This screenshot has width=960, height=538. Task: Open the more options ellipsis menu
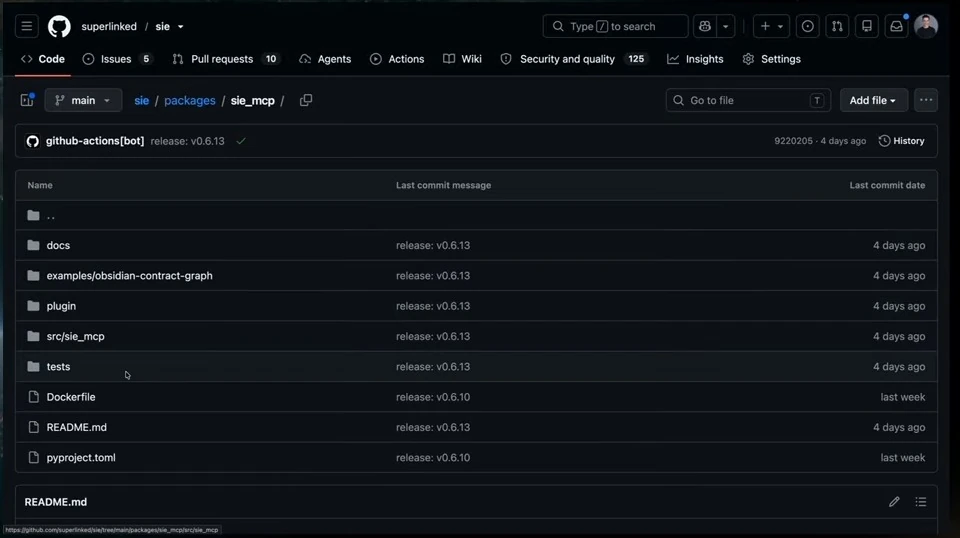926,100
